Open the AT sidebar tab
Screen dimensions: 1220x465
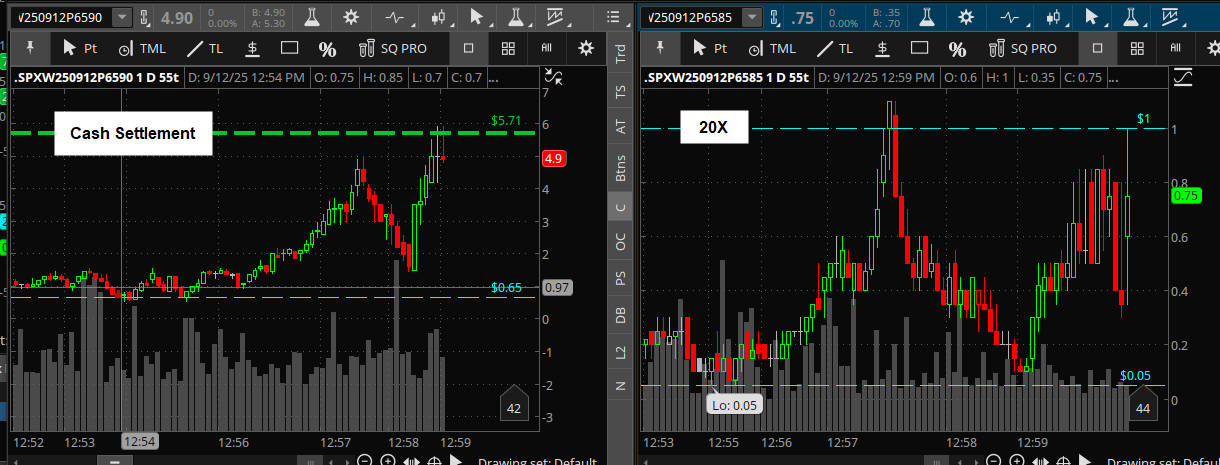point(621,127)
